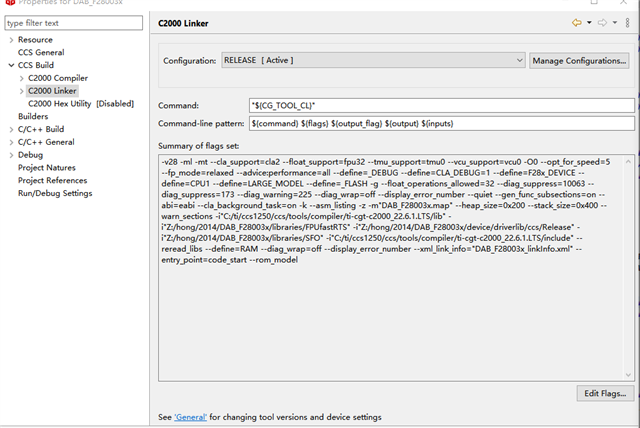Click the Edit Flags button

pos(605,393)
